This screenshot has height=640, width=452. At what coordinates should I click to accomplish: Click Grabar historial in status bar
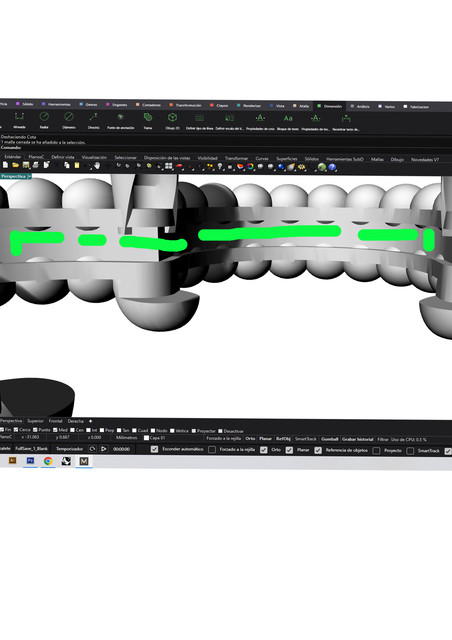tap(358, 440)
